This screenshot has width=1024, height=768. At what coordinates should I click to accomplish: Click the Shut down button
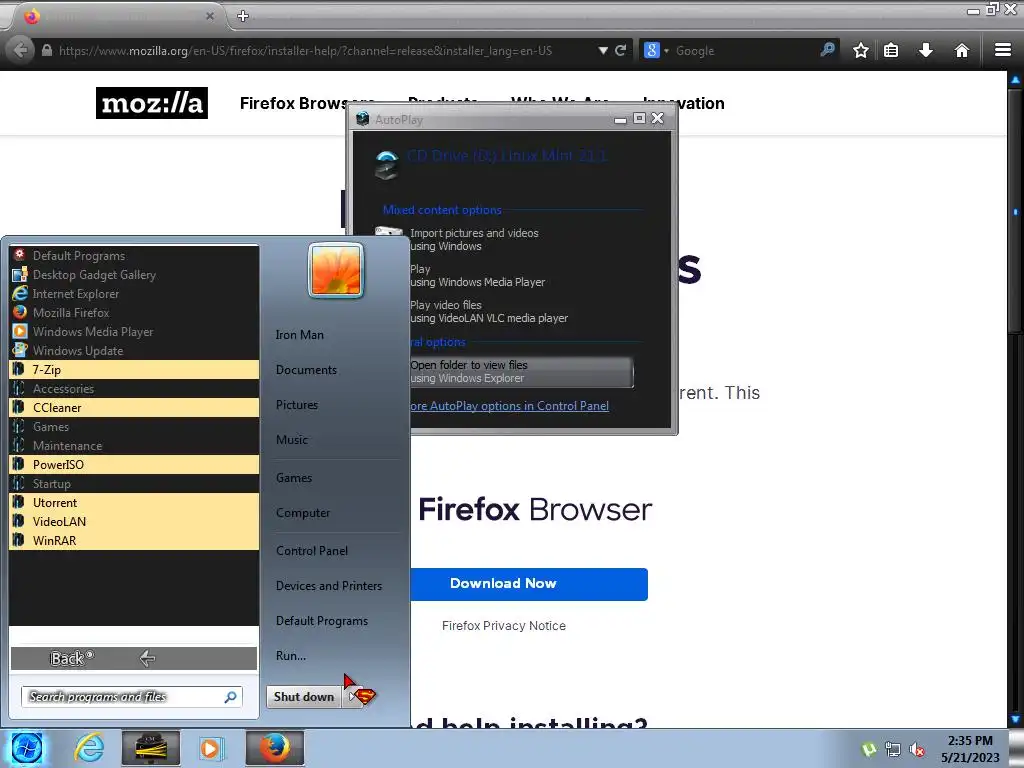(304, 697)
